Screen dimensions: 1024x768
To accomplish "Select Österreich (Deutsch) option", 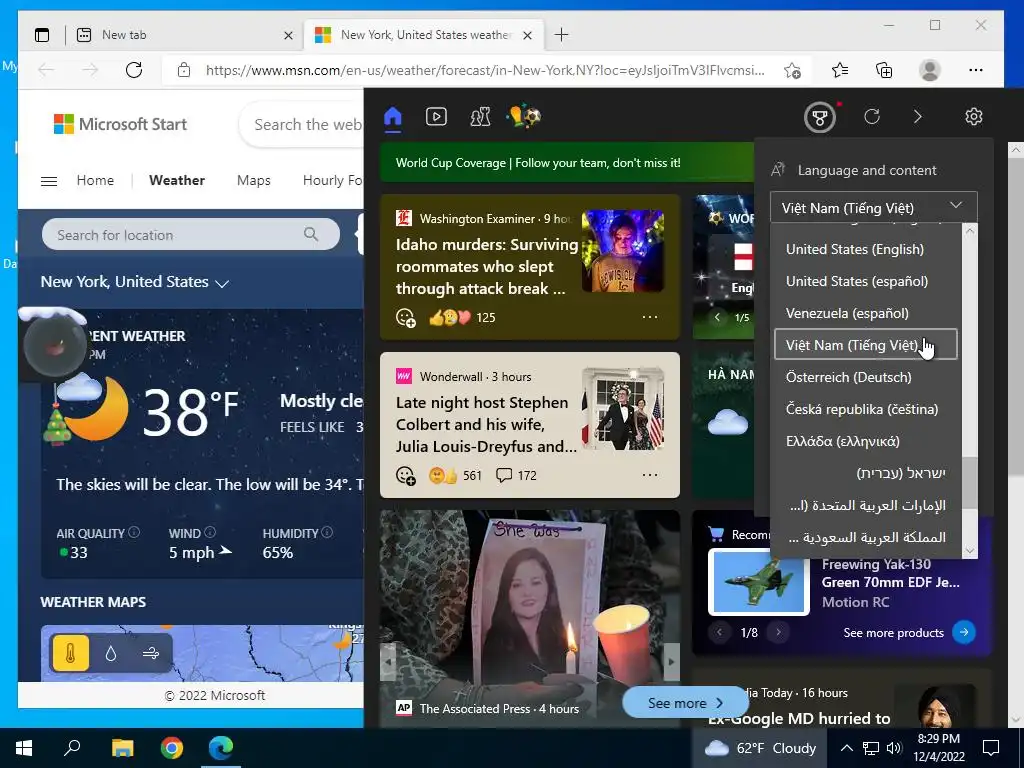I will (x=866, y=377).
